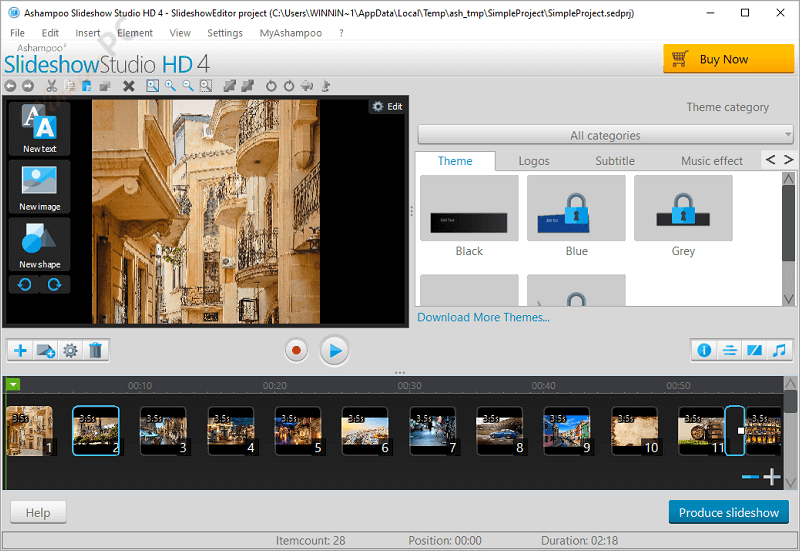800x551 pixels.
Task: Click the timeline zoom in plus
Action: [772, 477]
